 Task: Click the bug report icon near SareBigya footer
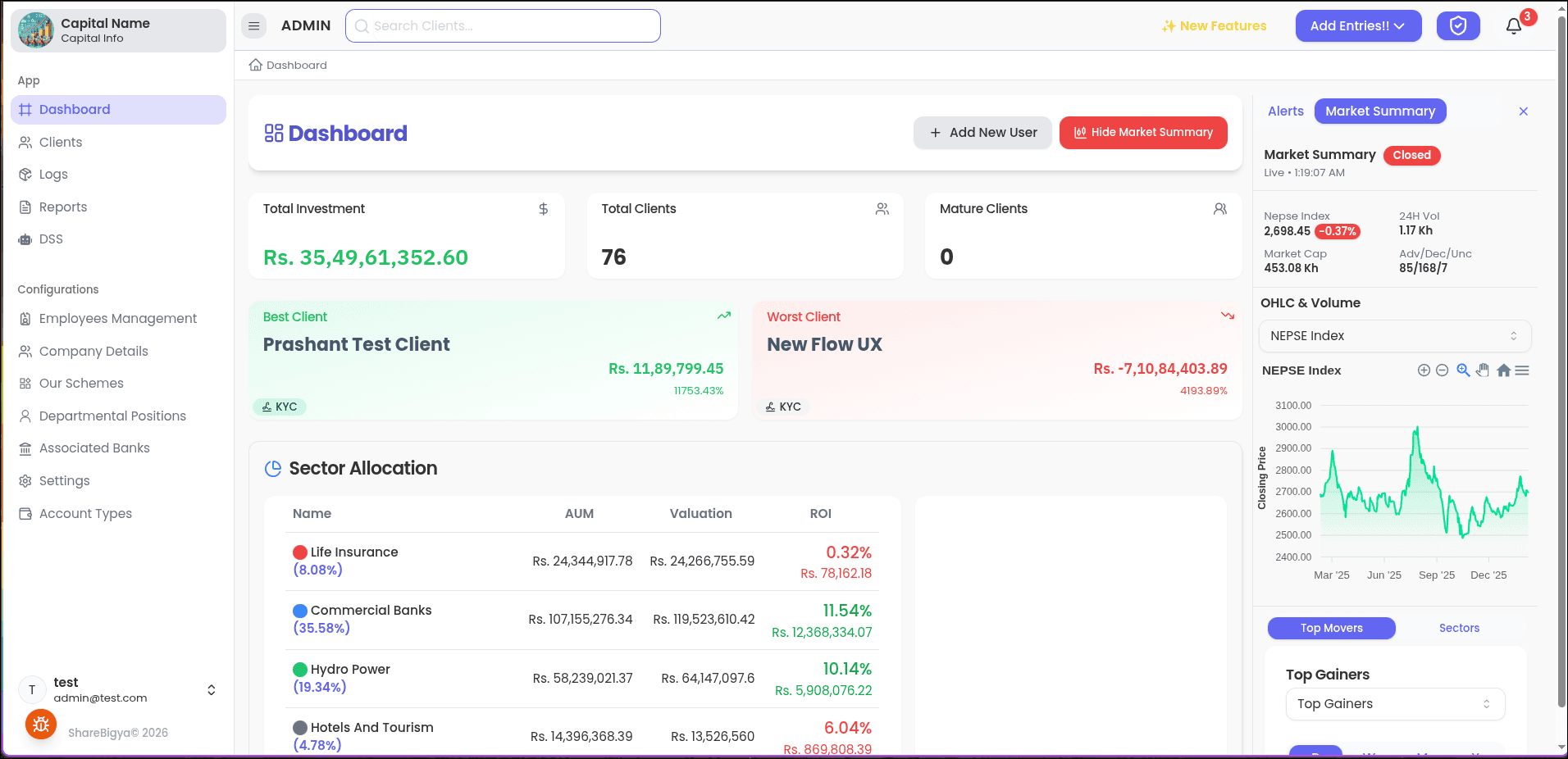click(x=40, y=724)
